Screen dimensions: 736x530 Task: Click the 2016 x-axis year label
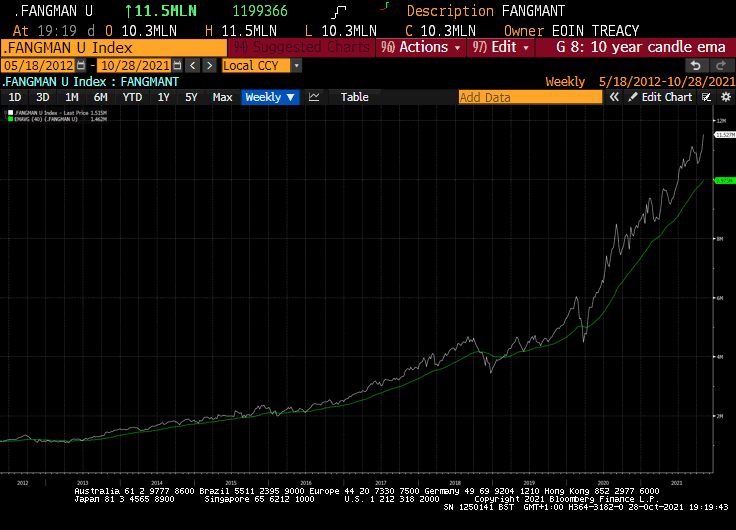coord(306,483)
